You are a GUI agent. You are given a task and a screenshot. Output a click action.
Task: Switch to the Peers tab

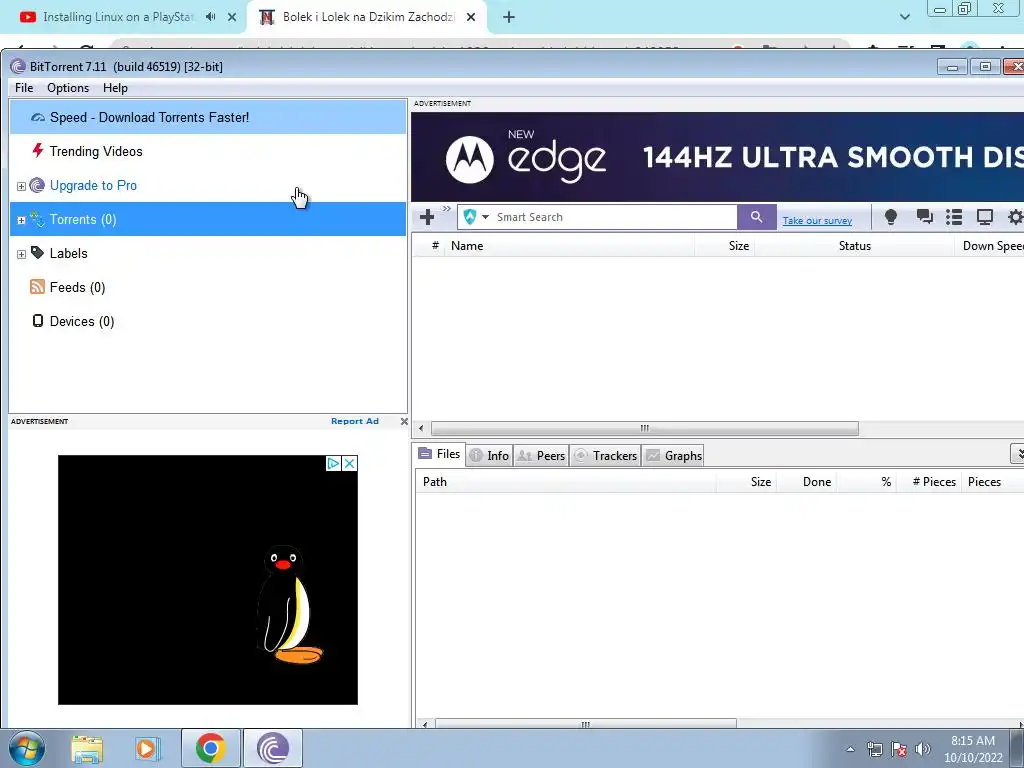pos(541,456)
